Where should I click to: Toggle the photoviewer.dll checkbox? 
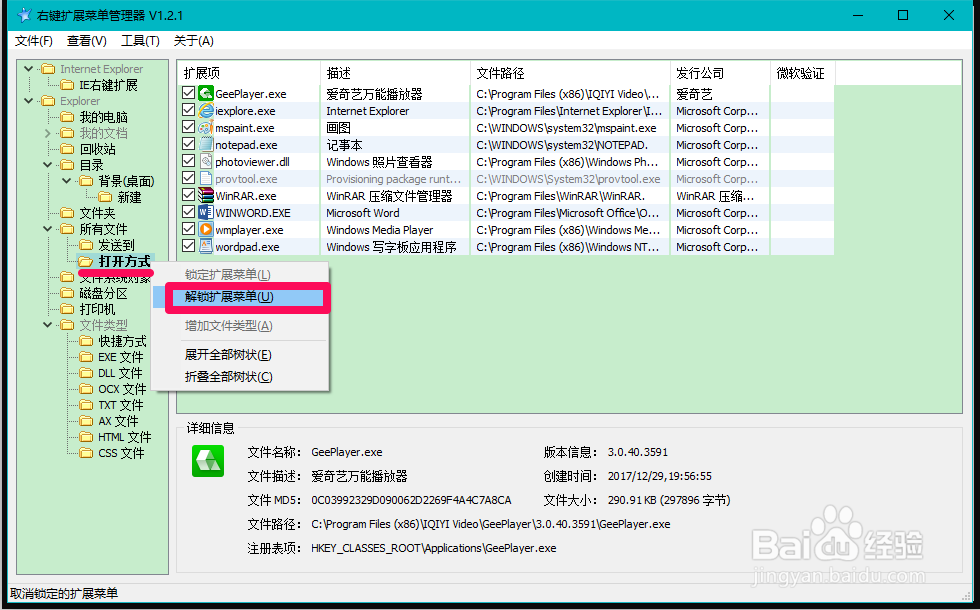188,161
